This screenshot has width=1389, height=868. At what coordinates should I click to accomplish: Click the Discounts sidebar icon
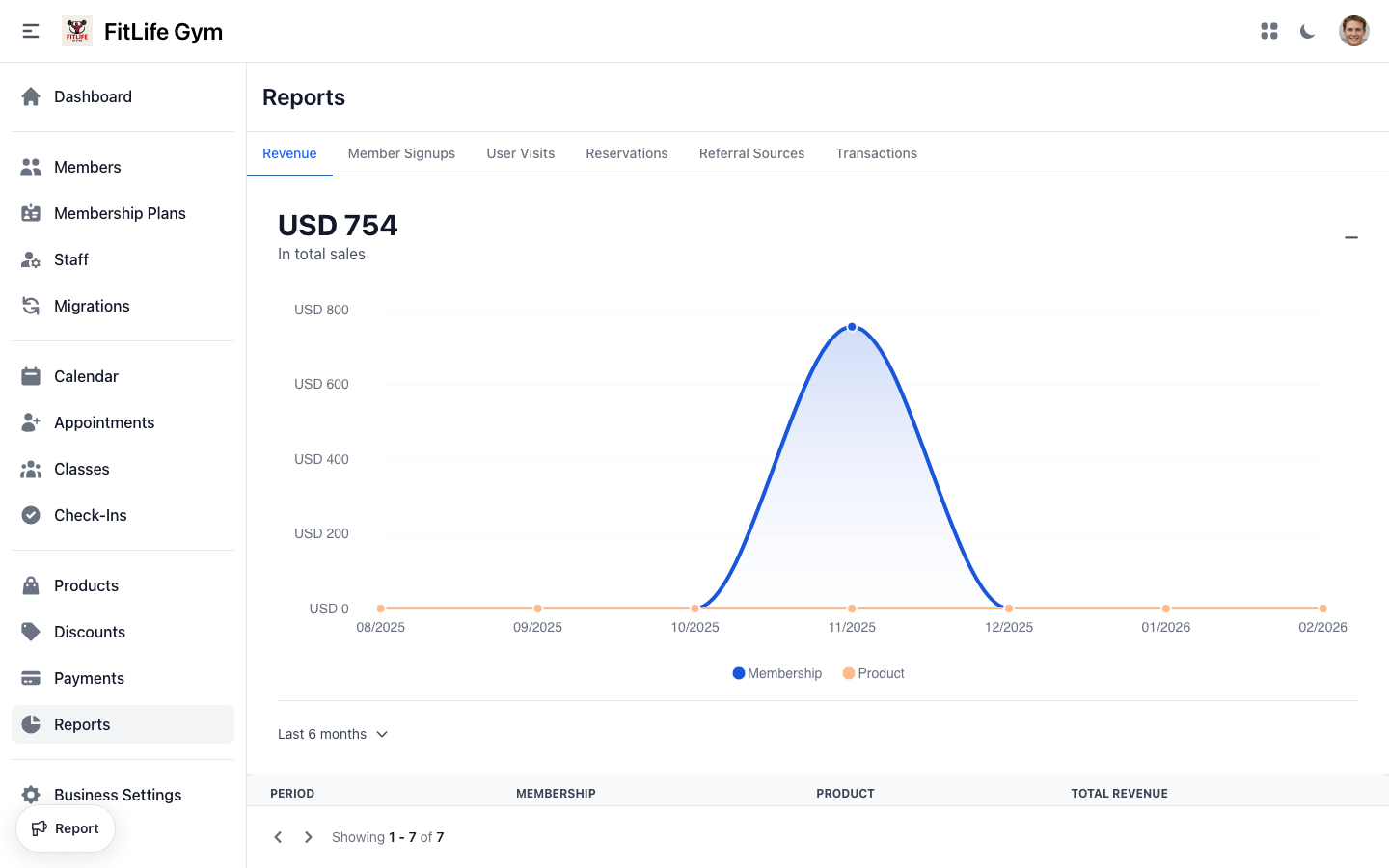(30, 632)
